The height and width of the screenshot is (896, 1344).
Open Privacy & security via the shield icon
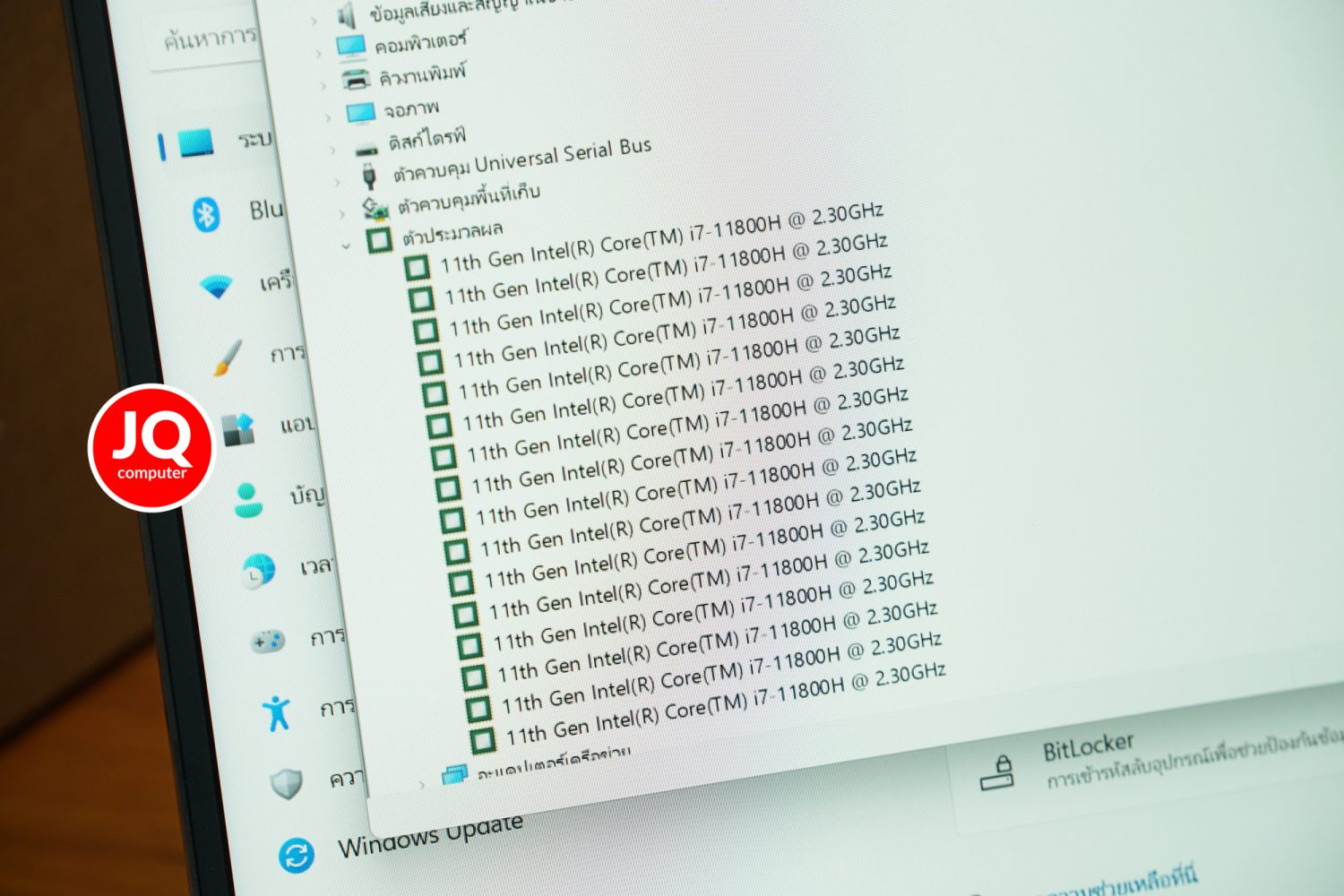tap(287, 784)
